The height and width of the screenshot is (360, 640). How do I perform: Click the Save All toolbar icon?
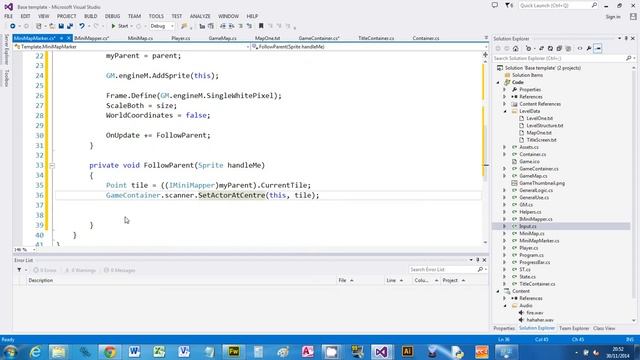70,26
